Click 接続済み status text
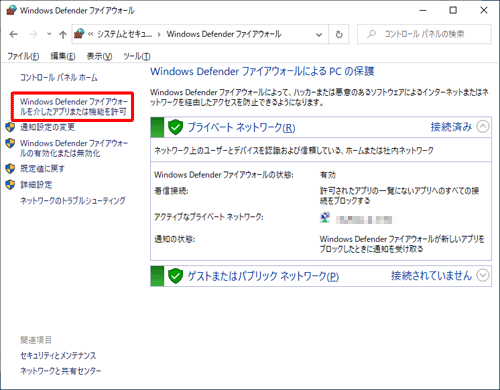Viewport: 500px width, 390px height. (x=451, y=127)
